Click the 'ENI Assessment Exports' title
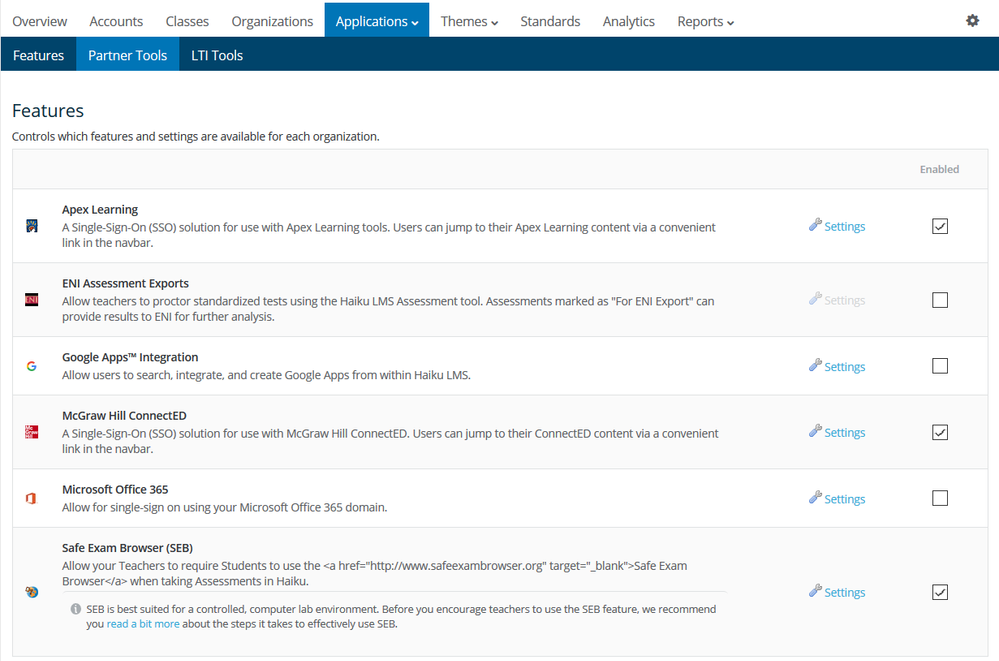Viewport: 999px width, 661px height. click(126, 284)
